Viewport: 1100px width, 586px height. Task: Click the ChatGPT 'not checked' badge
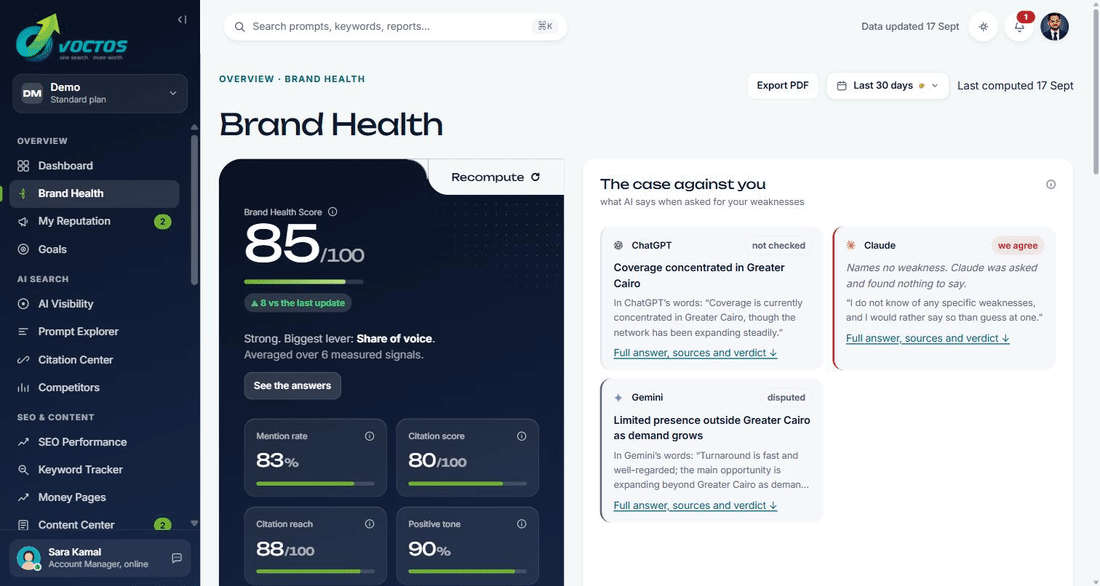tap(778, 246)
